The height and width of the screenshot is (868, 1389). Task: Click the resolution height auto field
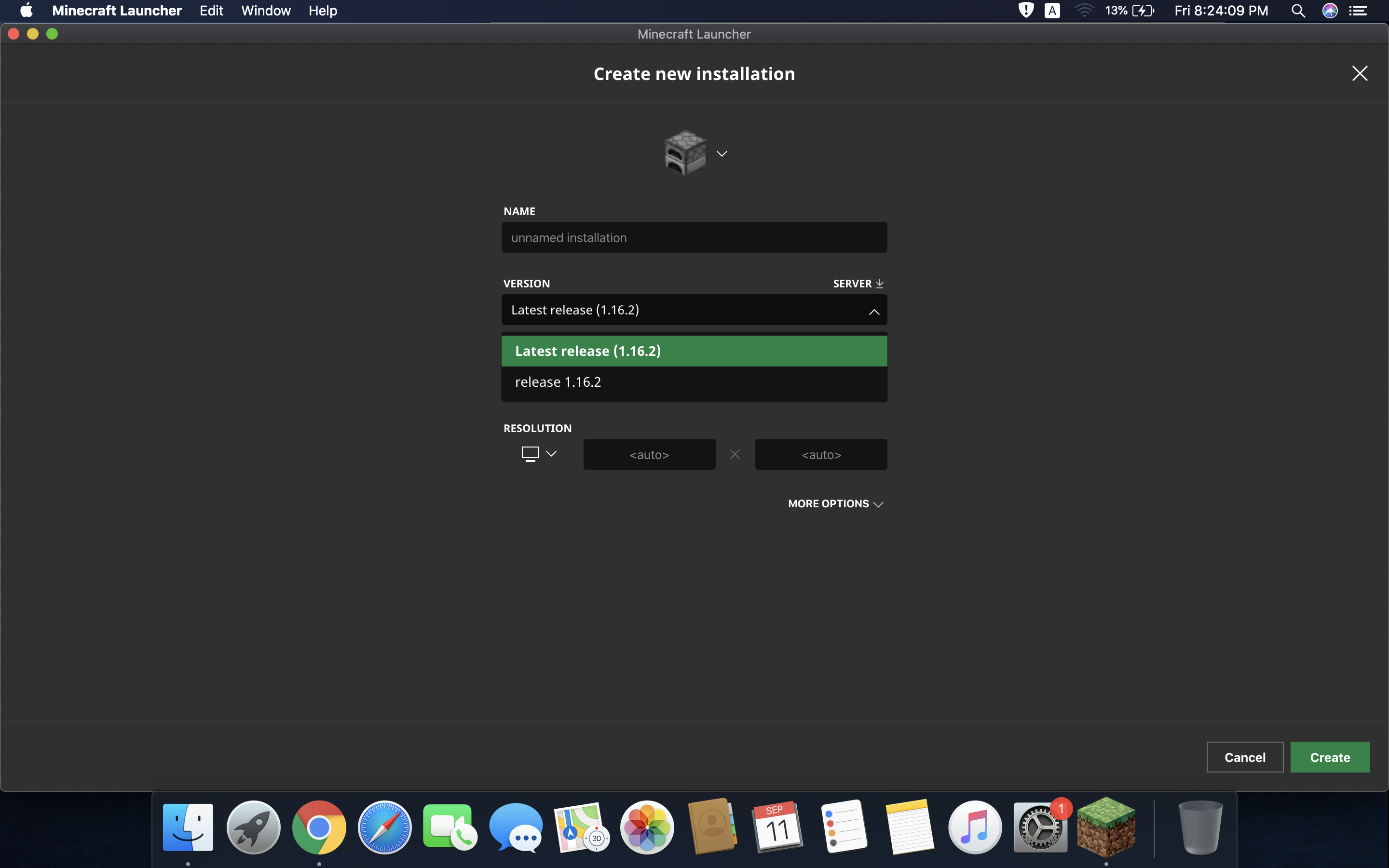[821, 455]
